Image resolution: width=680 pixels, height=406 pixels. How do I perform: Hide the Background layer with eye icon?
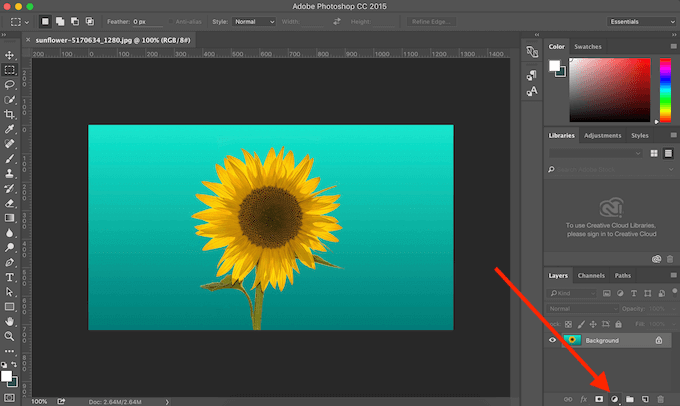click(x=553, y=341)
